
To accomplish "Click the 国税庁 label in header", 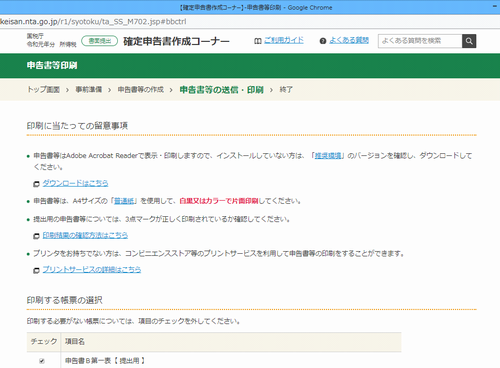I will [x=35, y=36].
